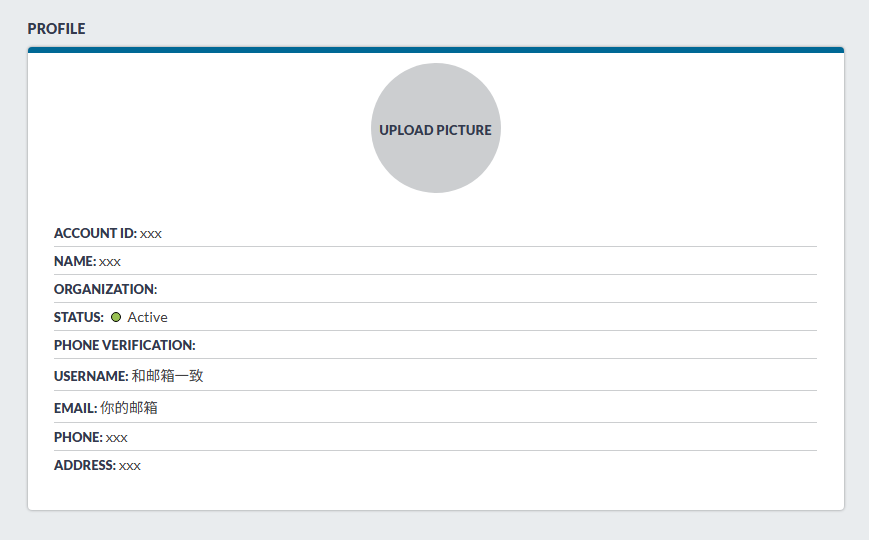869x540 pixels.
Task: Click the ACCOUNT ID label
Action: pyautogui.click(x=95, y=233)
